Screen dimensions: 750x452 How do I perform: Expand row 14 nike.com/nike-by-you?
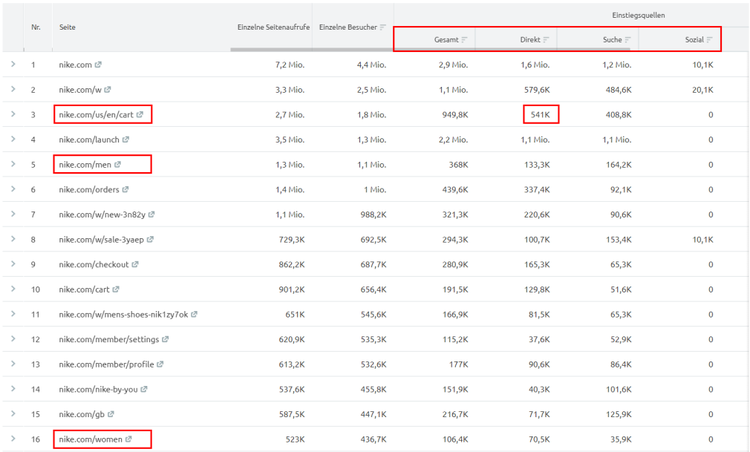tap(13, 388)
